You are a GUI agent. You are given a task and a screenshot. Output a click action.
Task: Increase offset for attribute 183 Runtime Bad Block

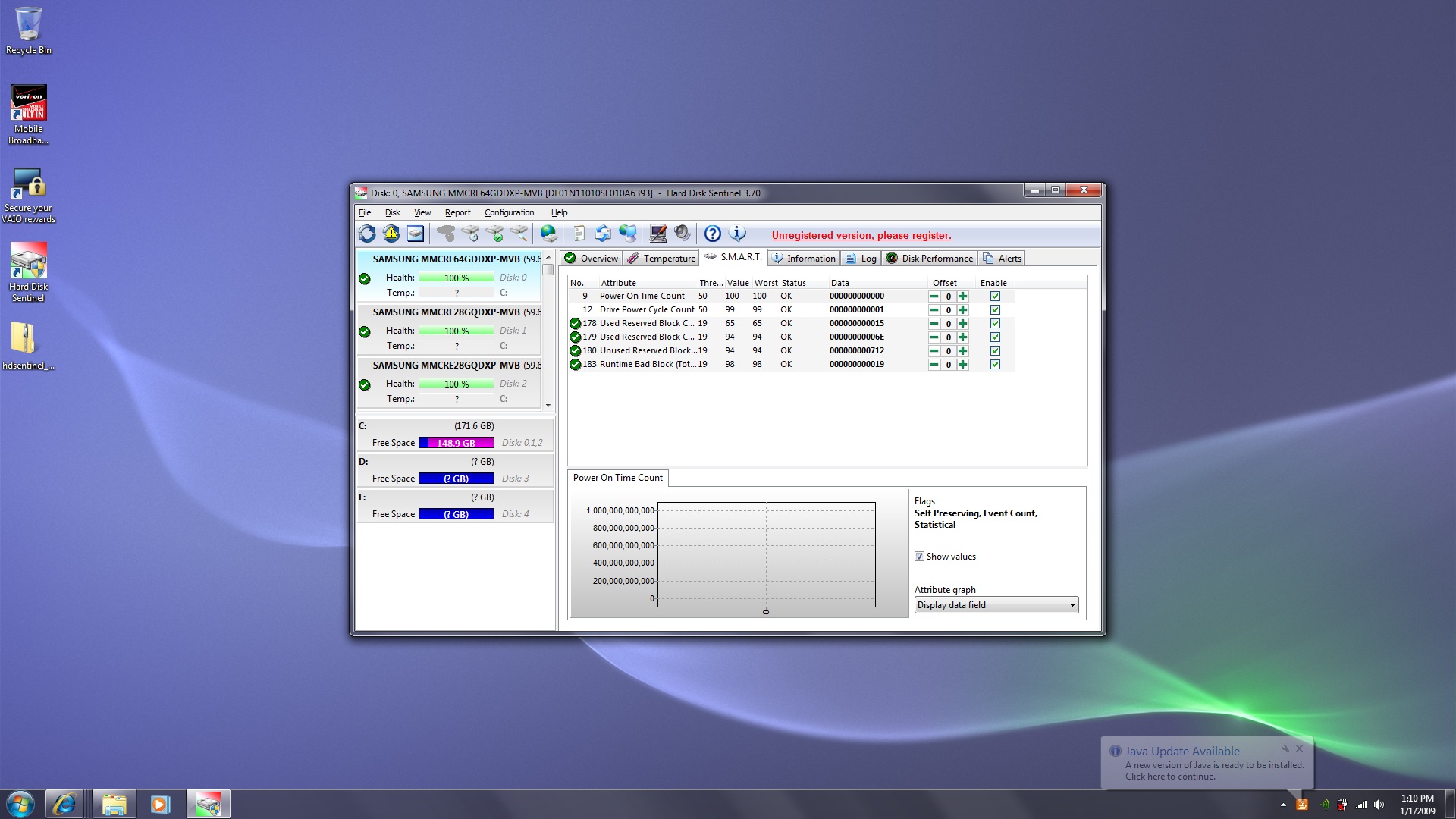point(962,365)
